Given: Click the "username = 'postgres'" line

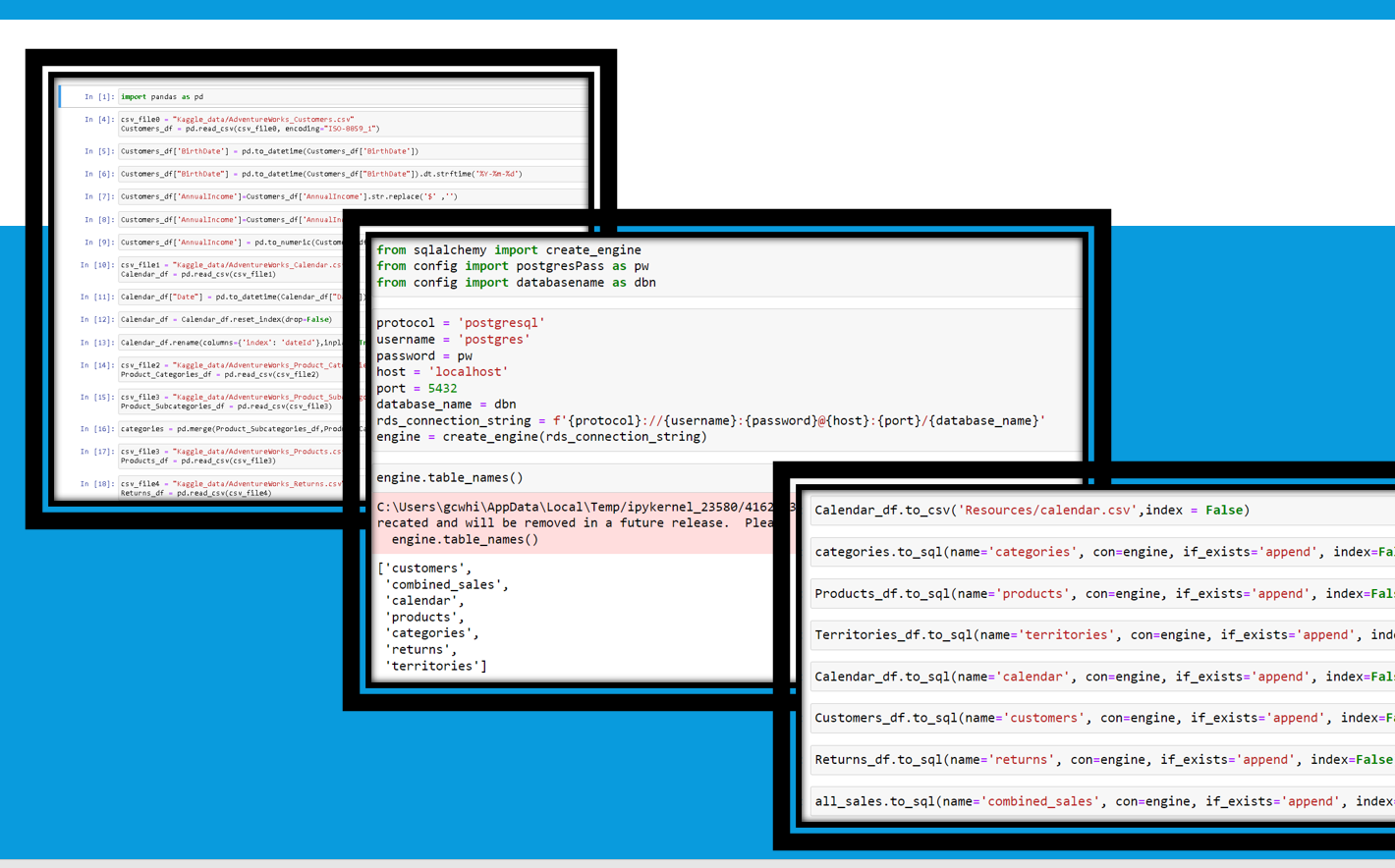Looking at the screenshot, I should 453,340.
